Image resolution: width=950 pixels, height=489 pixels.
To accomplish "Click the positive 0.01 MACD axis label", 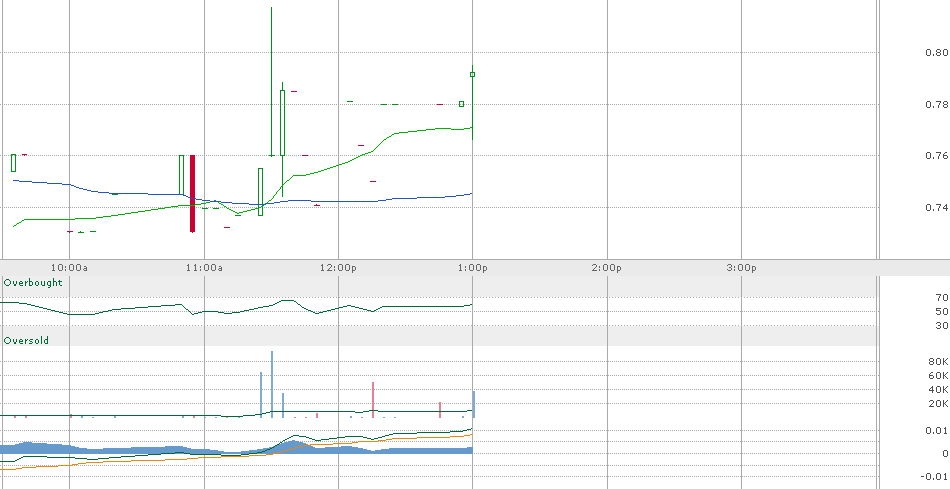I will pos(937,431).
